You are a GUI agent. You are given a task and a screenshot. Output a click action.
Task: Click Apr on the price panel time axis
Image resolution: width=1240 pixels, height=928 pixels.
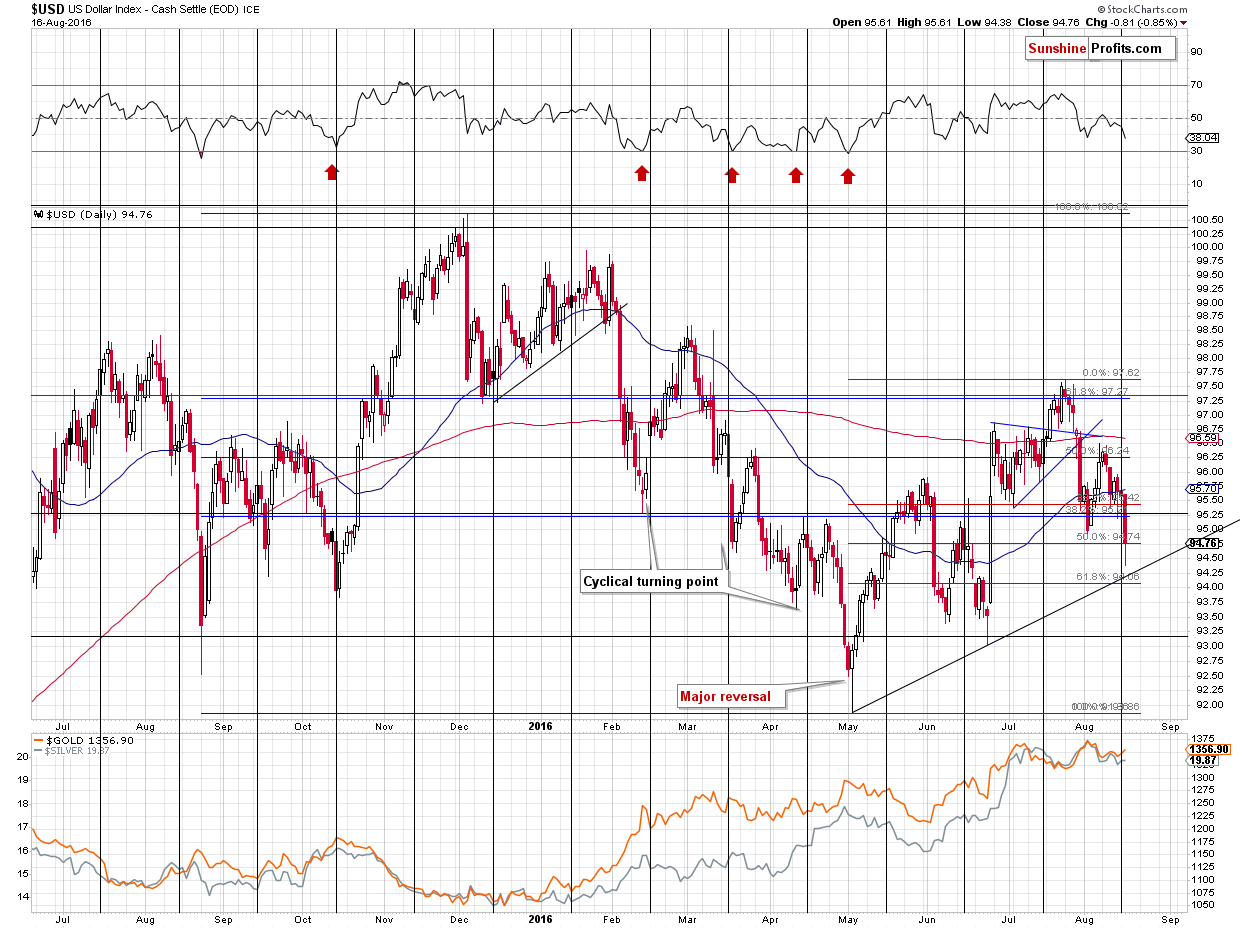[771, 726]
